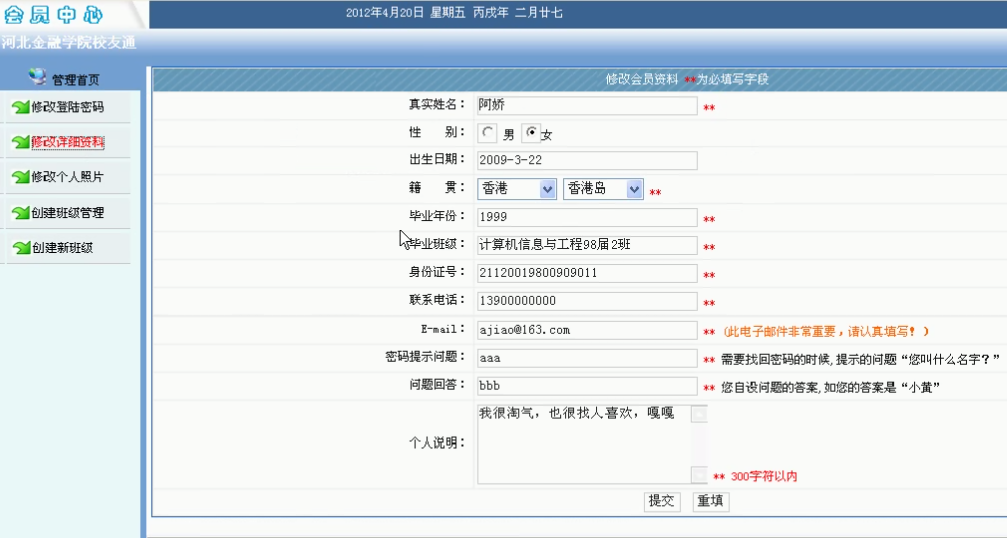Viewport: 1007px width, 538px height.
Task: Click the 密码提示问题 input field
Action: pos(587,358)
